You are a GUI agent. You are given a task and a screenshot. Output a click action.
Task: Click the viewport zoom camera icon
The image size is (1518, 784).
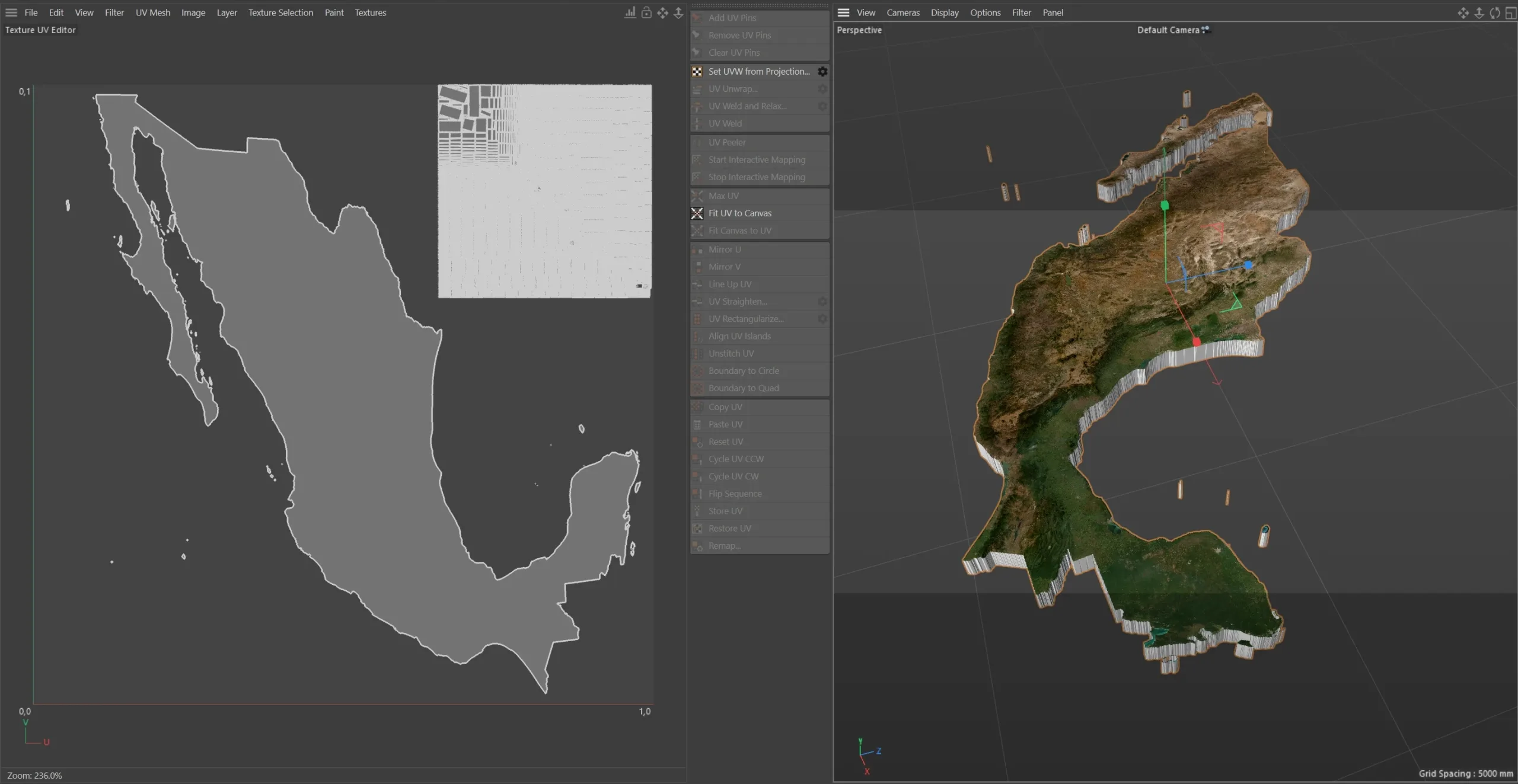point(1479,12)
